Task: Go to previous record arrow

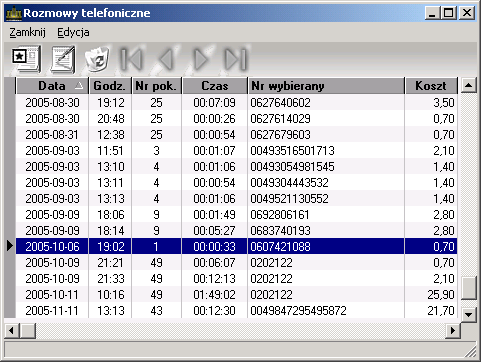Action: (x=166, y=60)
